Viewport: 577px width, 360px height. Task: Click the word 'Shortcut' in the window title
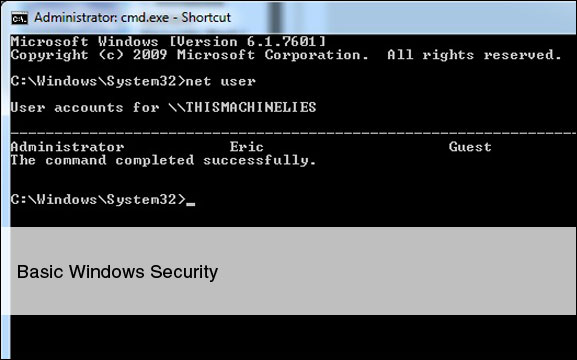pyautogui.click(x=206, y=18)
